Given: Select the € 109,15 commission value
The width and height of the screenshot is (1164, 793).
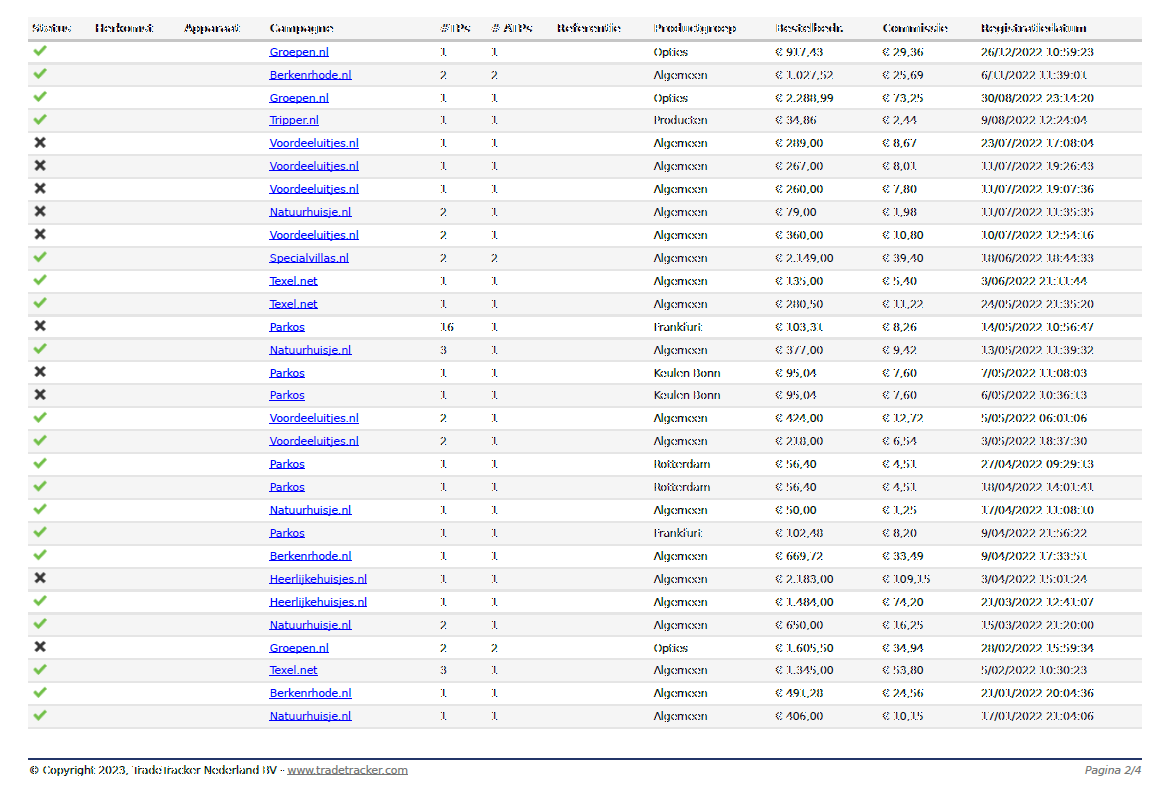Looking at the screenshot, I should [x=906, y=579].
